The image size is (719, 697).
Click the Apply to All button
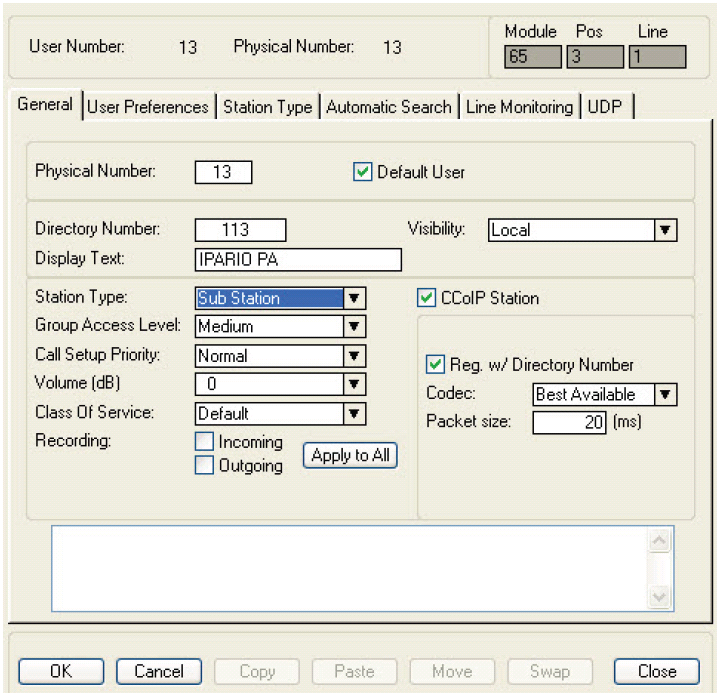[x=350, y=455]
